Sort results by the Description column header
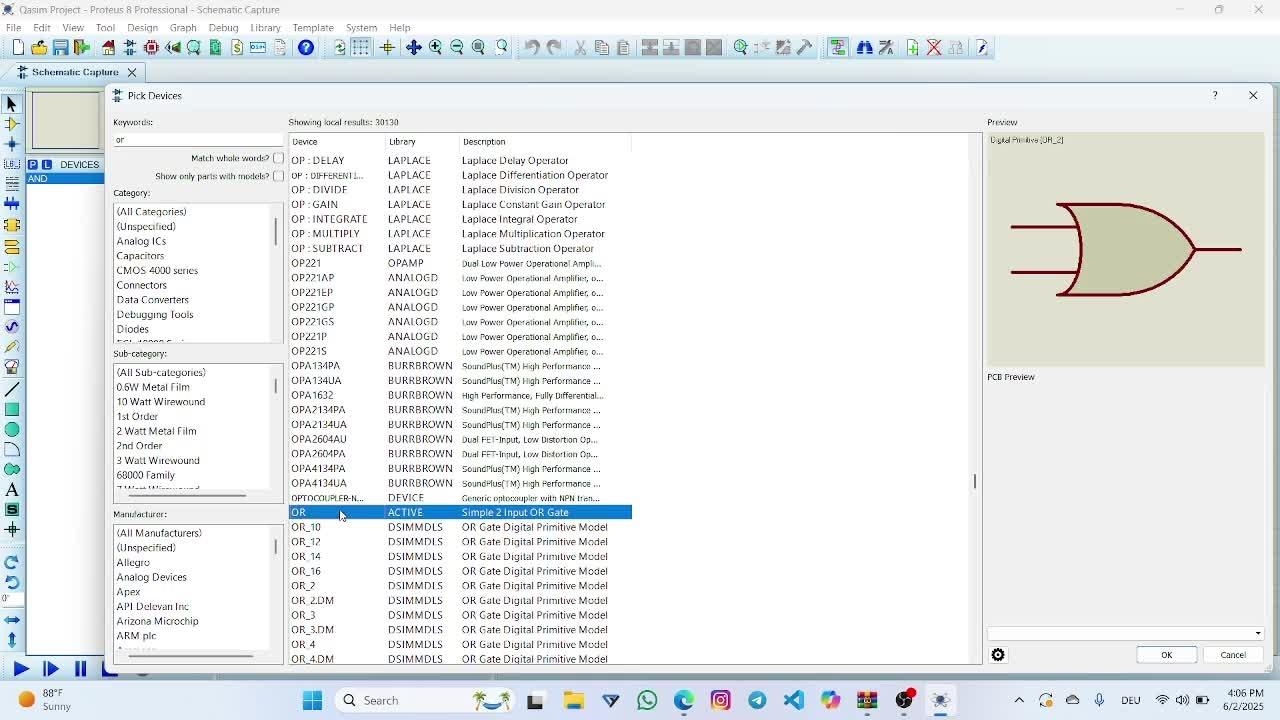The width and height of the screenshot is (1280, 720). [x=545, y=142]
